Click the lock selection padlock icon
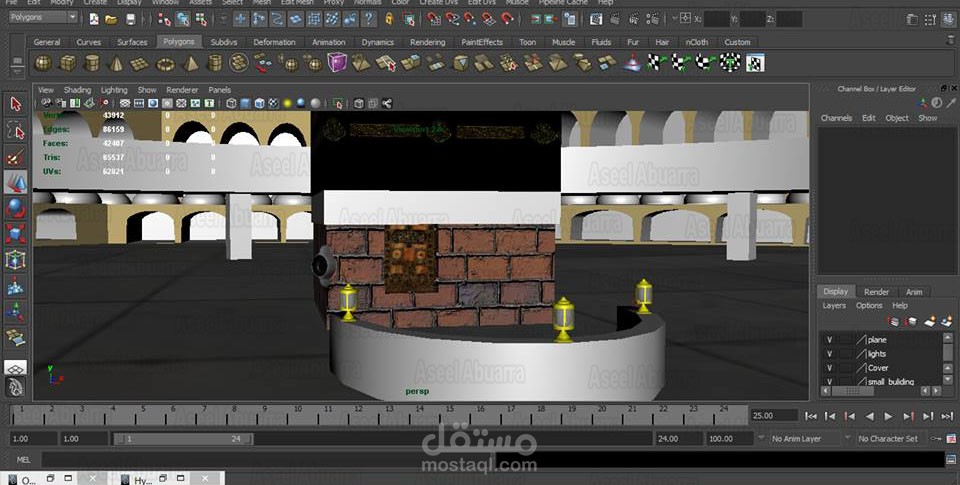Screen dimensions: 960x485 pos(389,19)
